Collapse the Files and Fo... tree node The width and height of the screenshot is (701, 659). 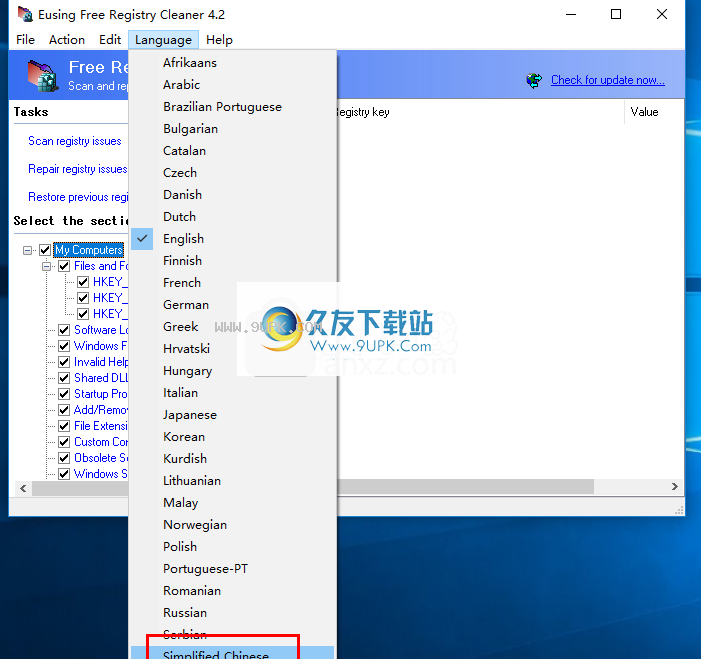[x=46, y=266]
